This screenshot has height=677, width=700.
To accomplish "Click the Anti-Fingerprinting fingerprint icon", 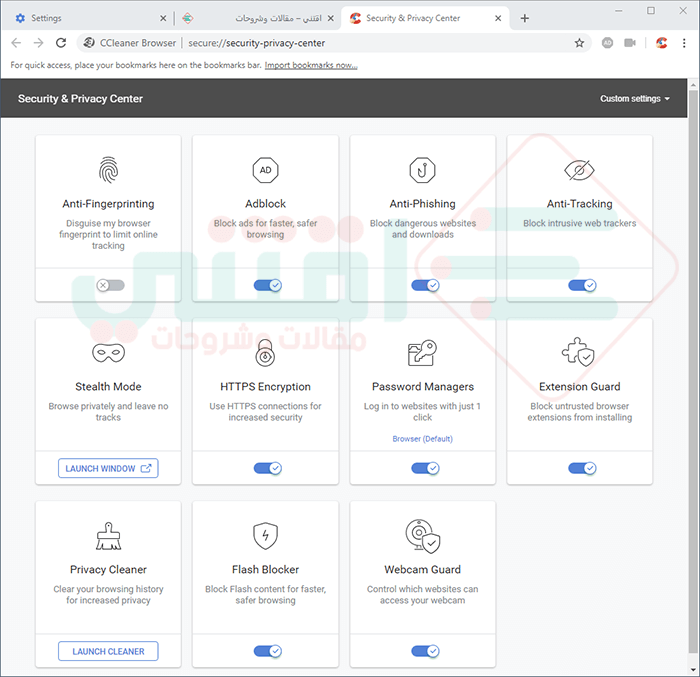I will coord(108,170).
